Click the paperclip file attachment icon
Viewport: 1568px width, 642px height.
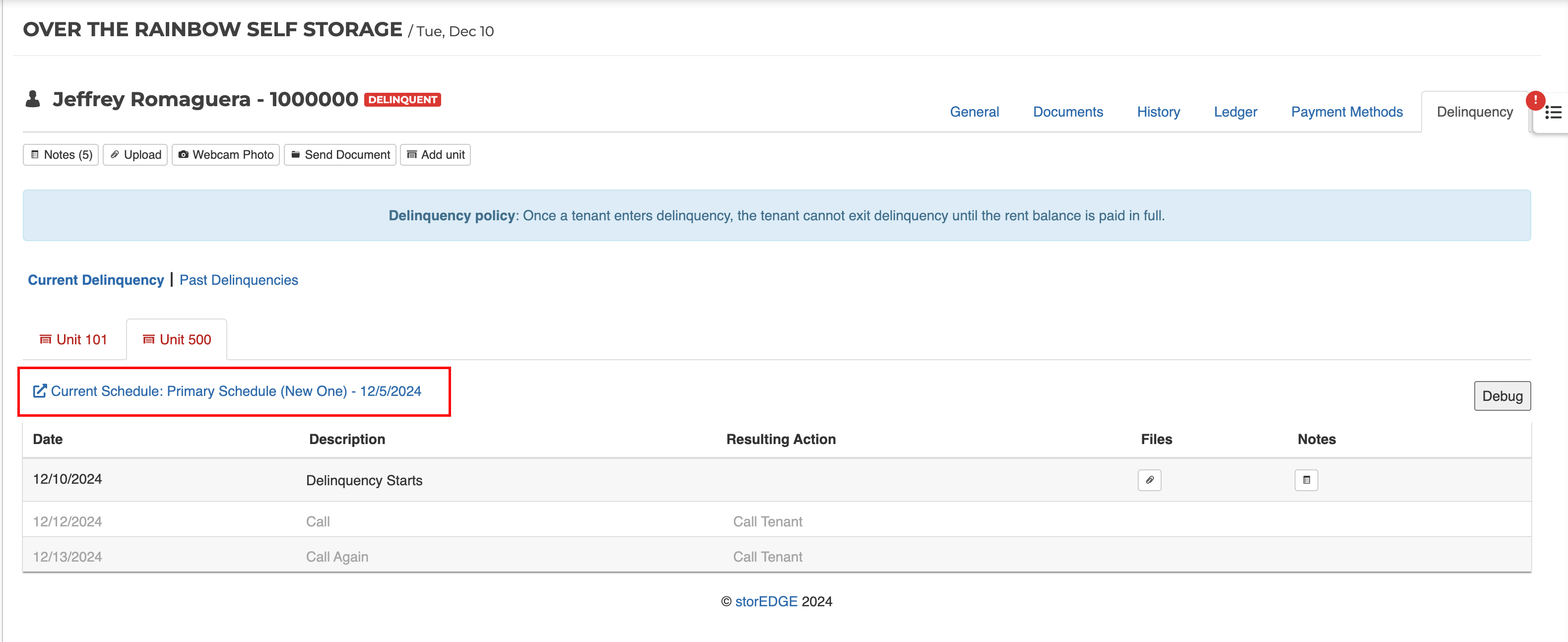click(1149, 480)
